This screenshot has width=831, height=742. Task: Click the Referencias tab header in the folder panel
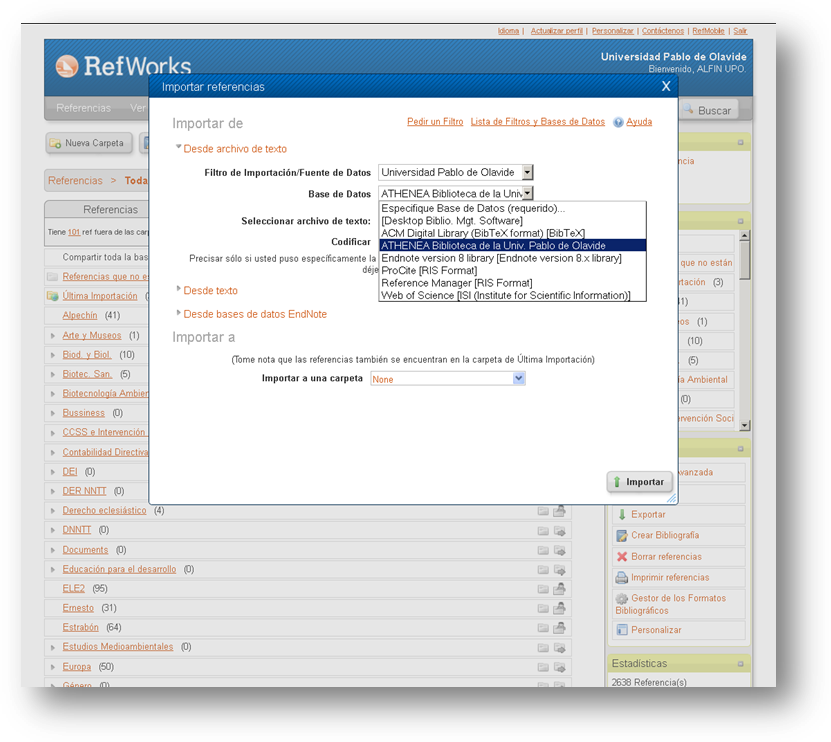110,209
